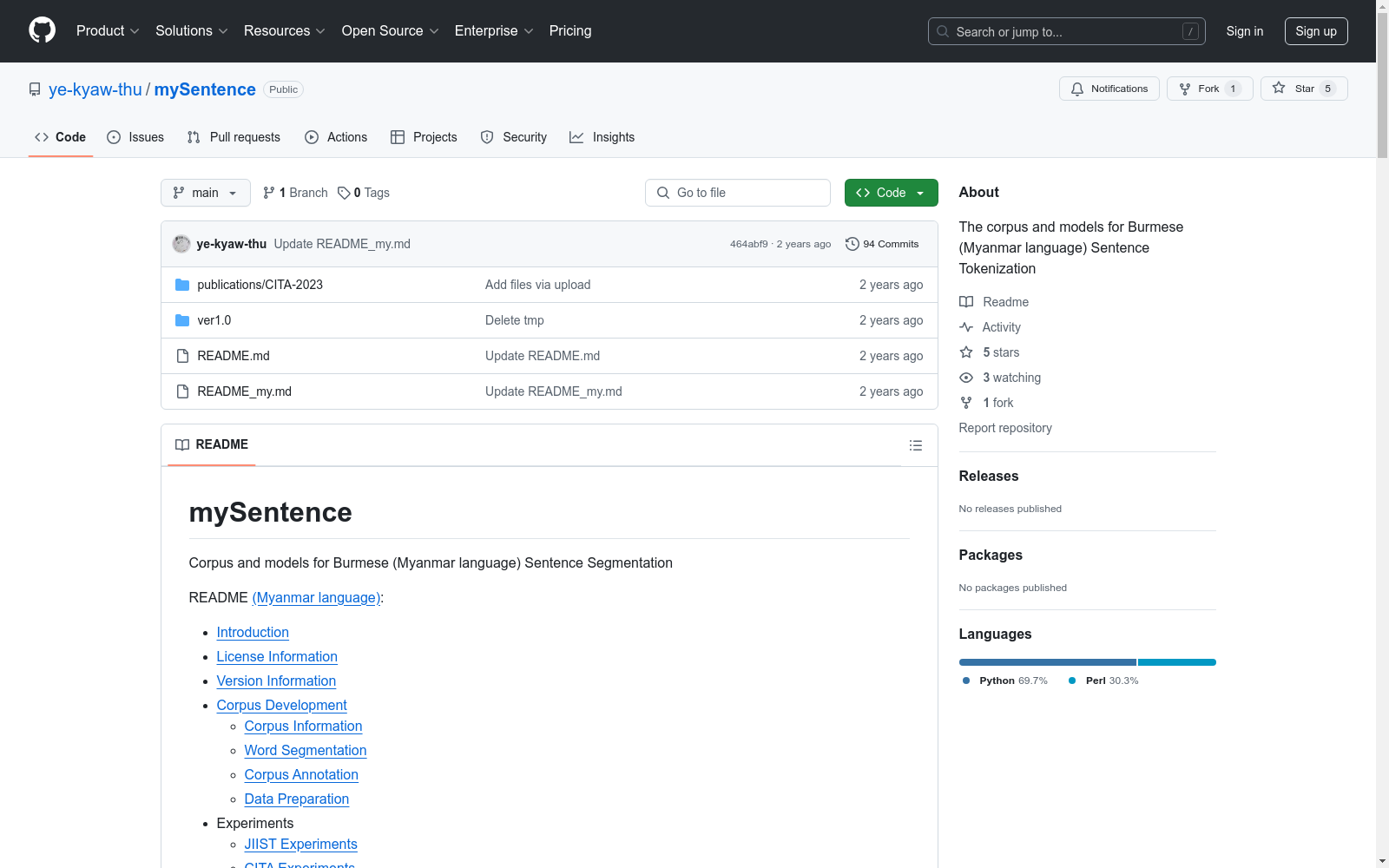Go to the Actions tab
Viewport: 1389px width, 868px height.
pyautogui.click(x=336, y=137)
